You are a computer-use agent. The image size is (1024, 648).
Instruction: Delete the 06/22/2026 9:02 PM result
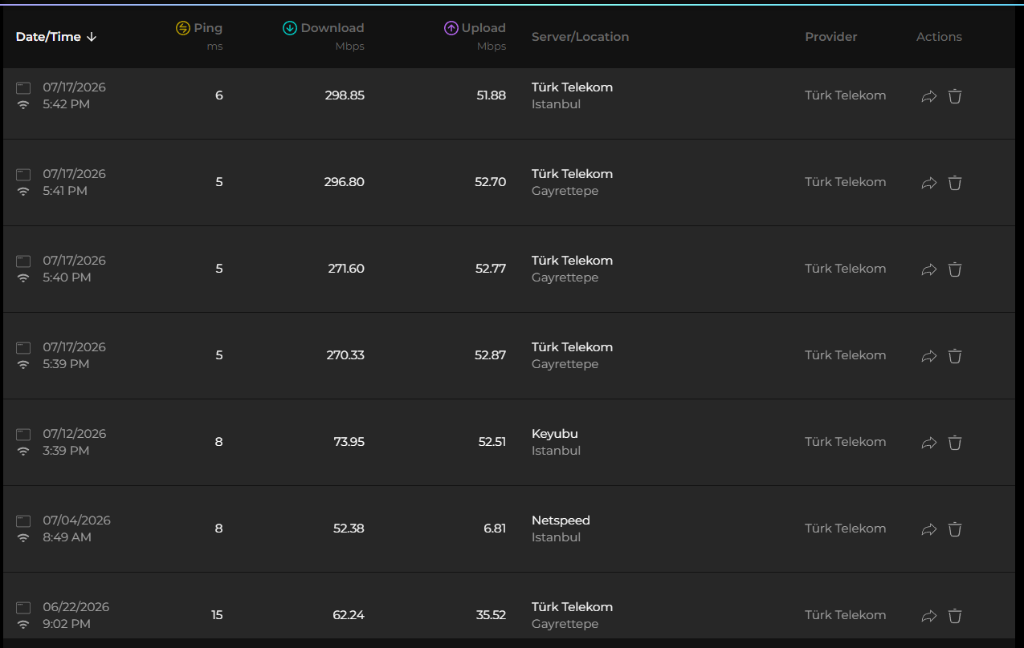point(955,615)
